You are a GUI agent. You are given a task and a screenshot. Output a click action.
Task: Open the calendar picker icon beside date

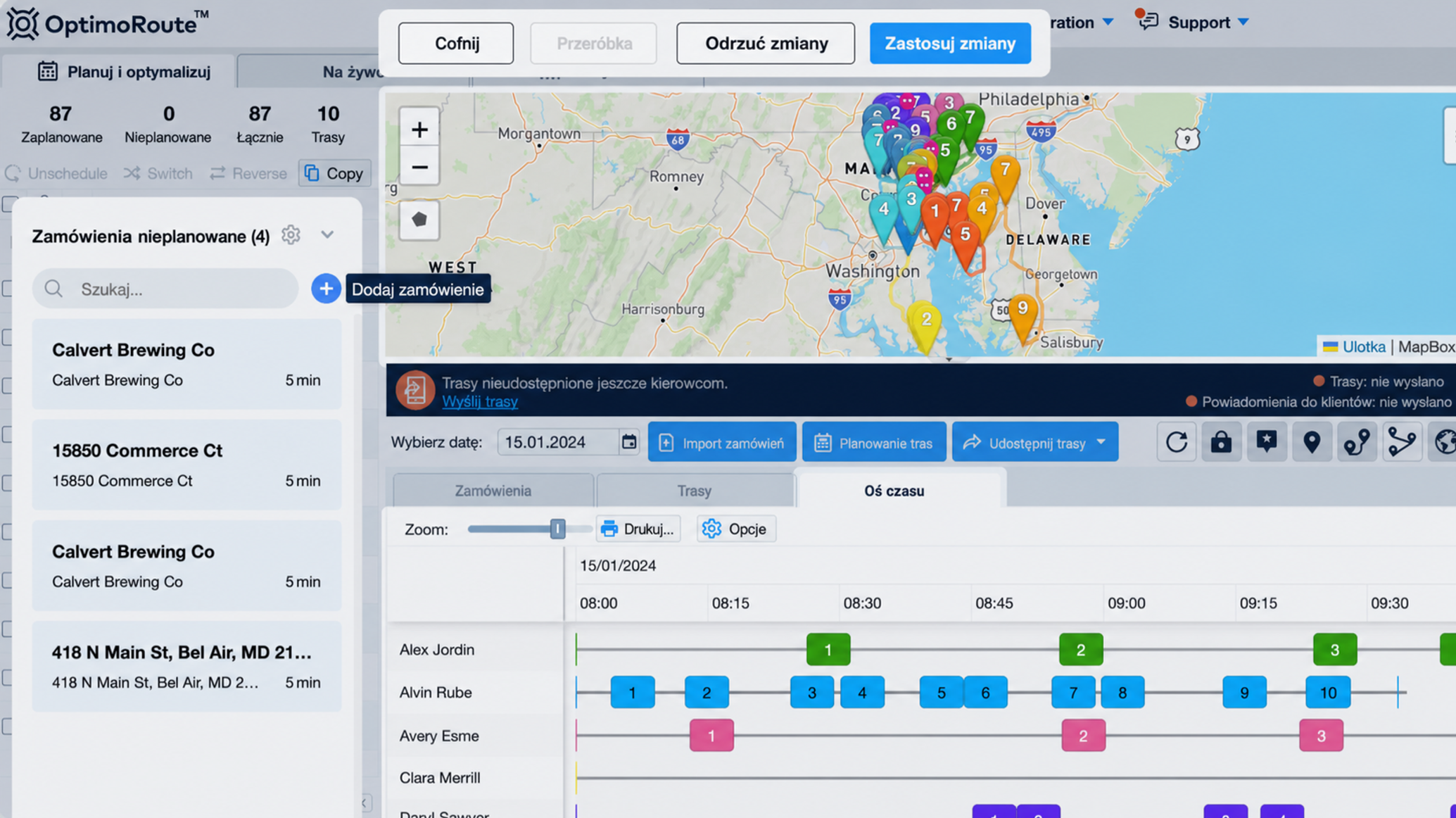pyautogui.click(x=629, y=442)
